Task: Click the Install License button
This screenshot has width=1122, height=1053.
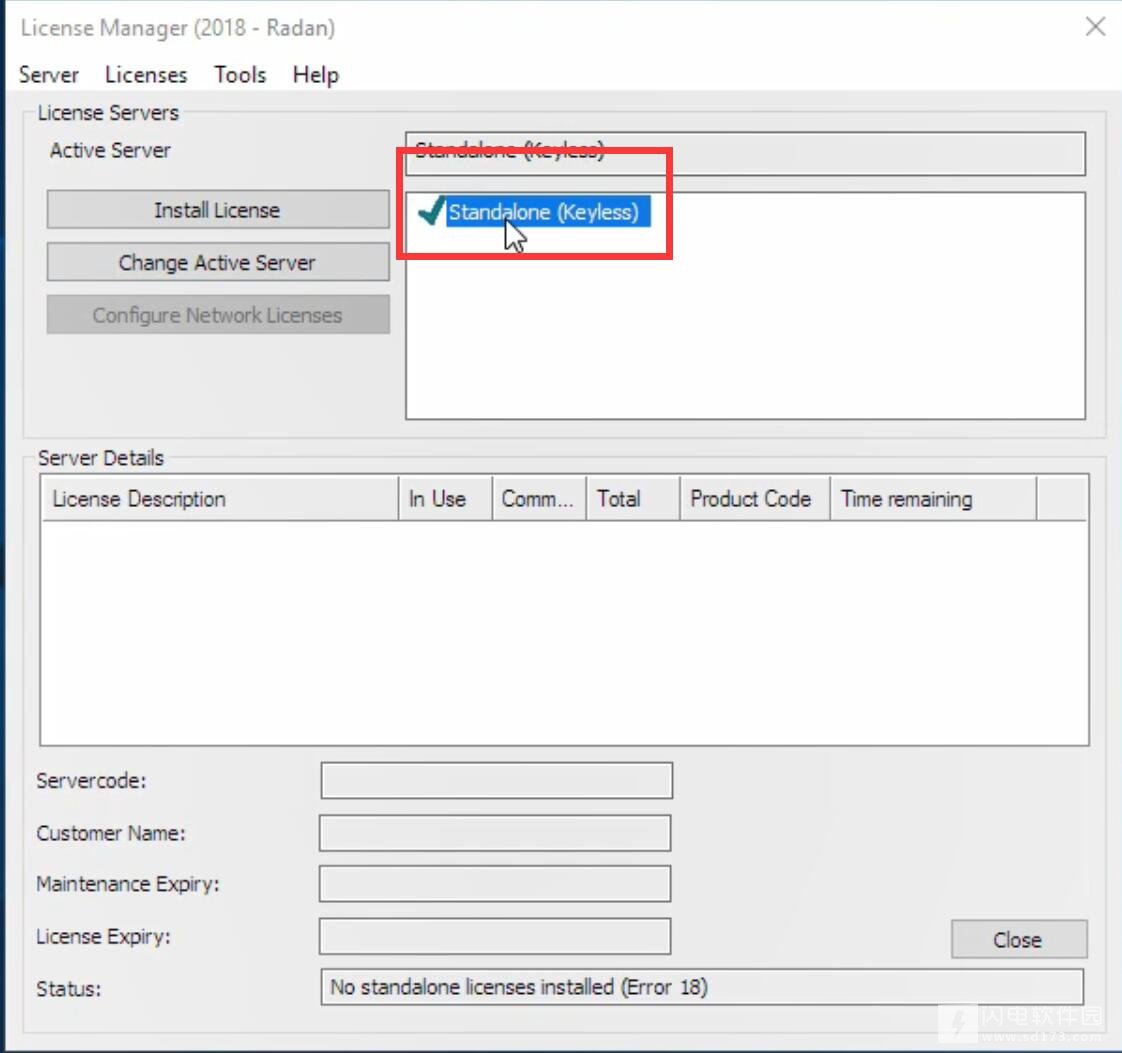Action: click(x=217, y=210)
